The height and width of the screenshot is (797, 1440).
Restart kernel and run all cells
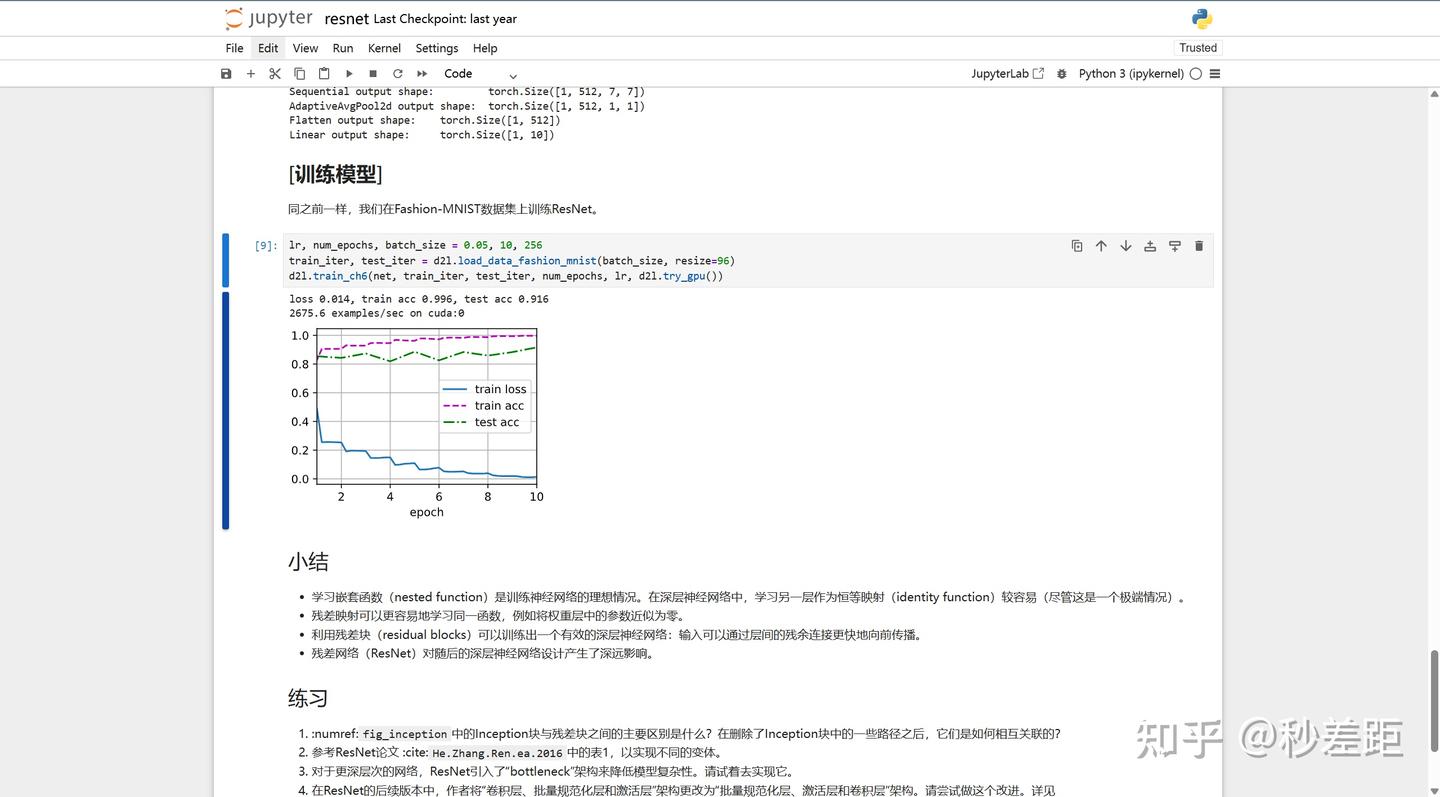pyautogui.click(x=421, y=73)
